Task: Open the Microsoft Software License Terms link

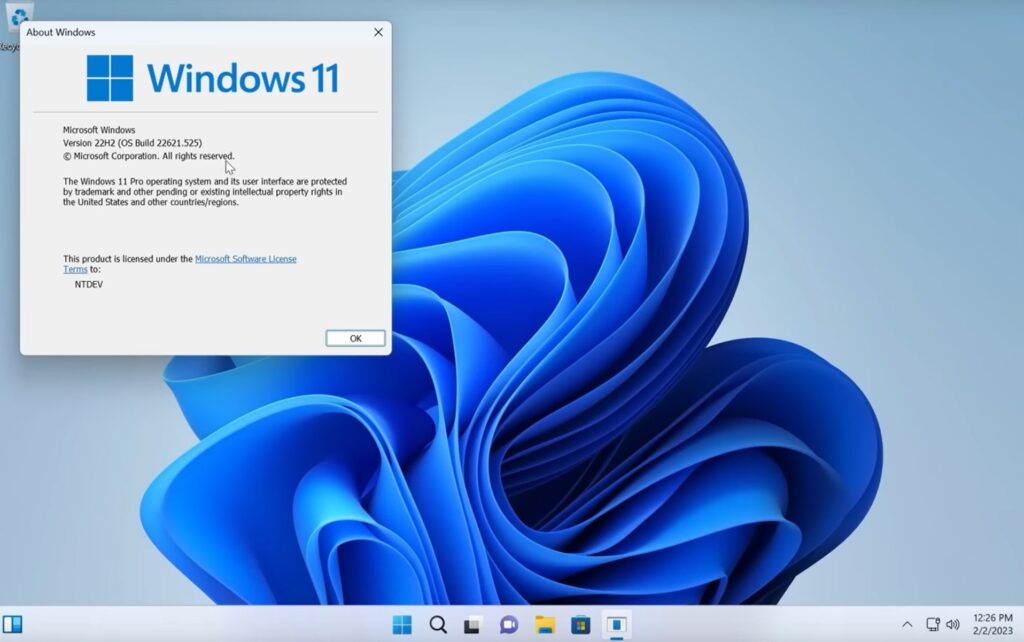Action: pyautogui.click(x=245, y=259)
